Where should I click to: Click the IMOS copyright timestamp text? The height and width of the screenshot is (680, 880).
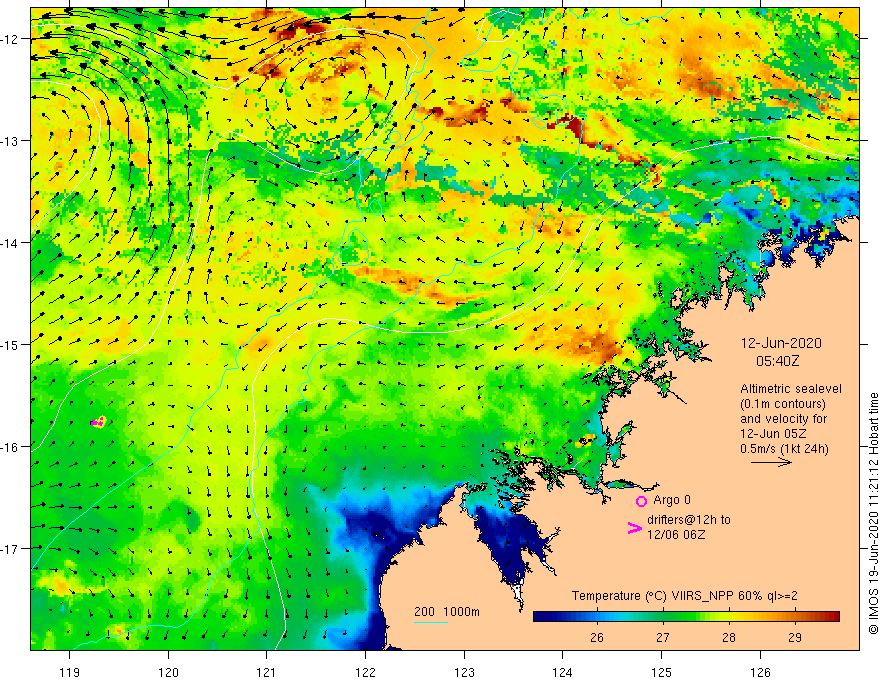(x=873, y=514)
